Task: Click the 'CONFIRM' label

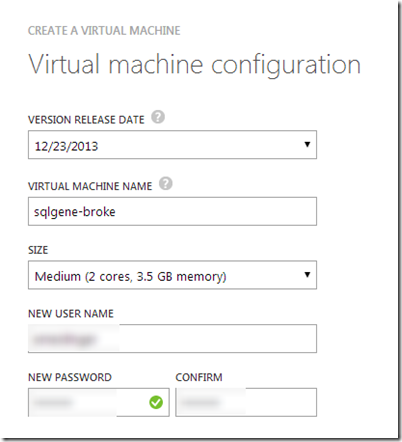Action: click(199, 377)
